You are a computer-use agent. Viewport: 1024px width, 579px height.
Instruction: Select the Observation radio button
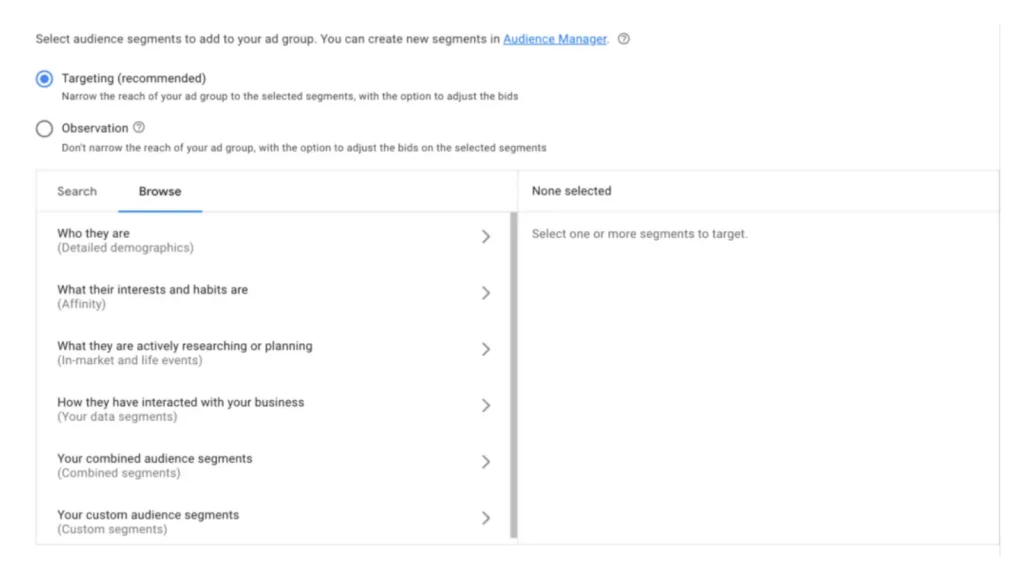click(44, 129)
